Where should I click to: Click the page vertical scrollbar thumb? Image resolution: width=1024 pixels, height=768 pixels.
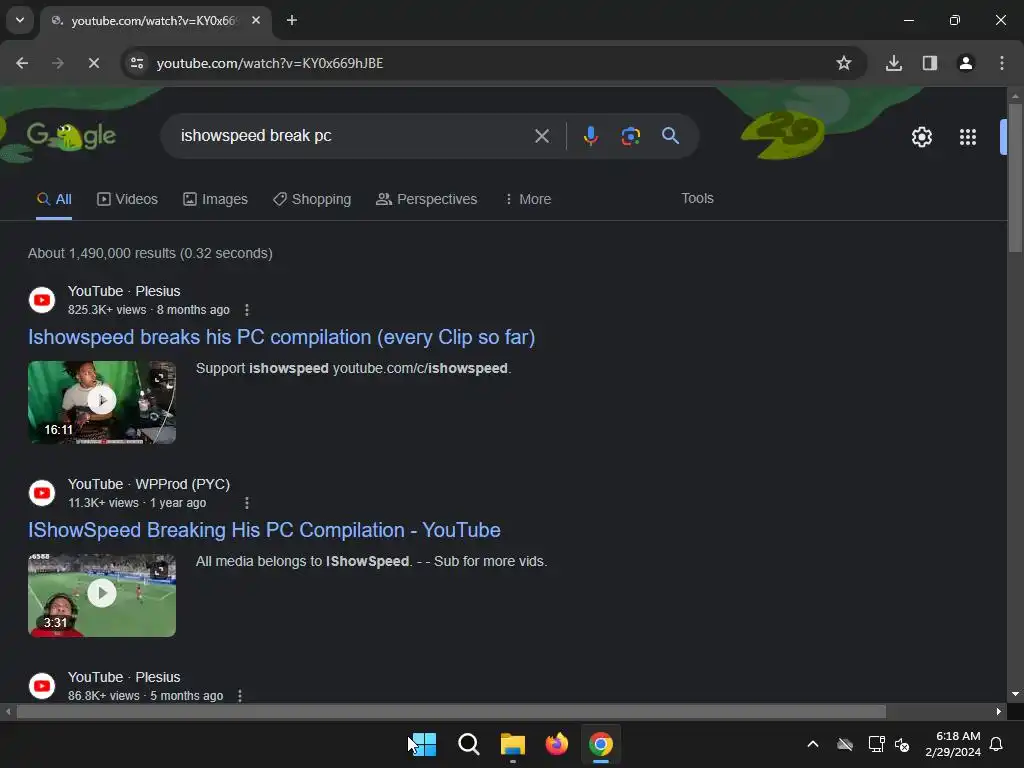coord(1015,176)
